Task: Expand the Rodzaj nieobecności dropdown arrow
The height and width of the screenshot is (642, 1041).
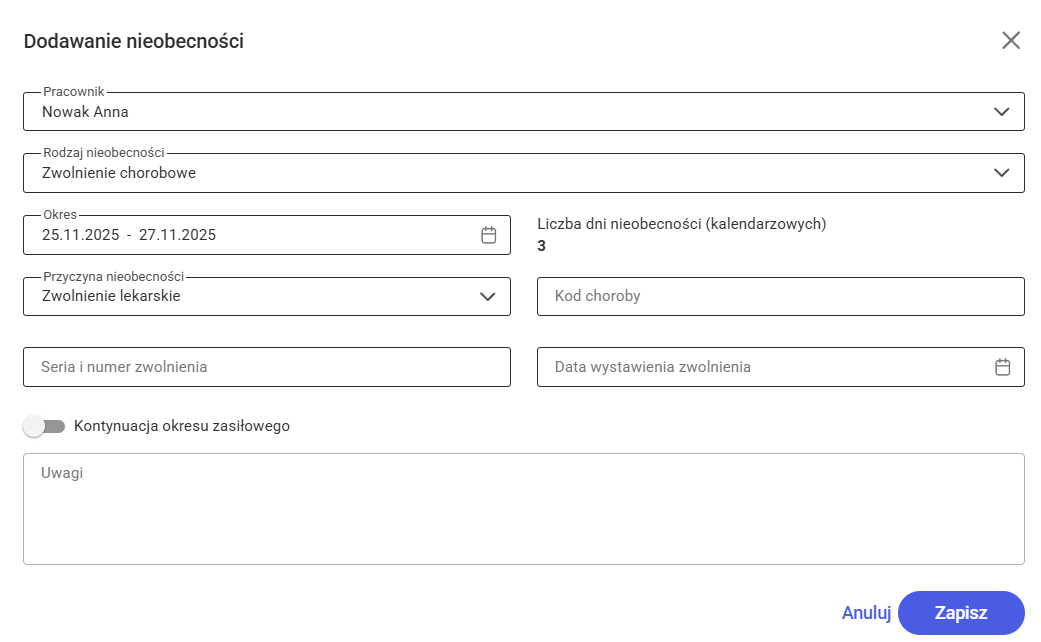Action: pos(1002,173)
